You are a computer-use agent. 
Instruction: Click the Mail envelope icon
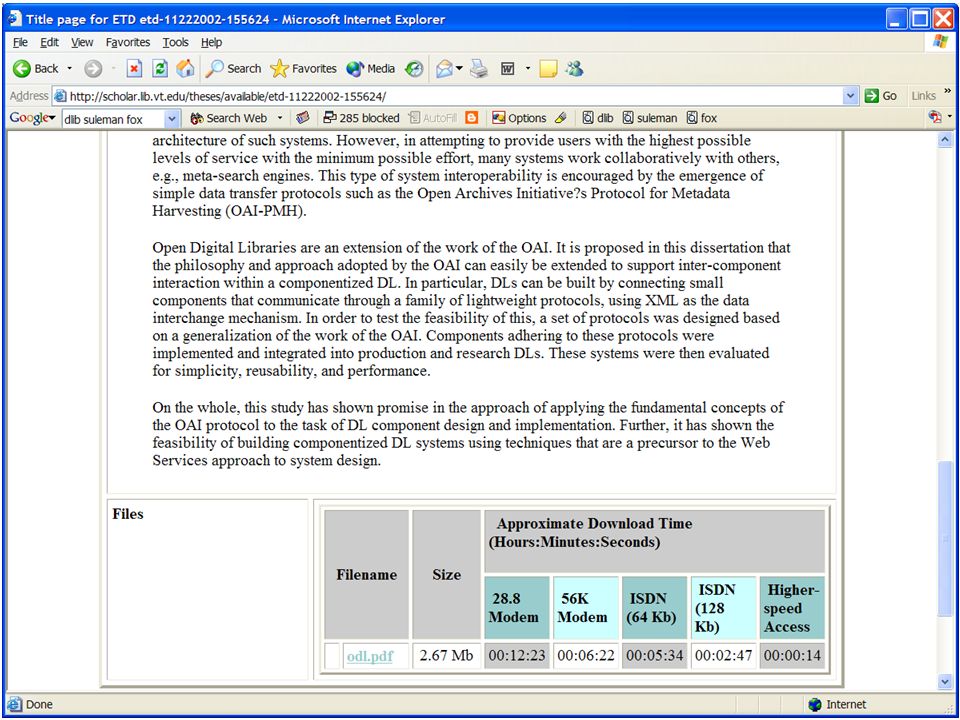tap(444, 69)
